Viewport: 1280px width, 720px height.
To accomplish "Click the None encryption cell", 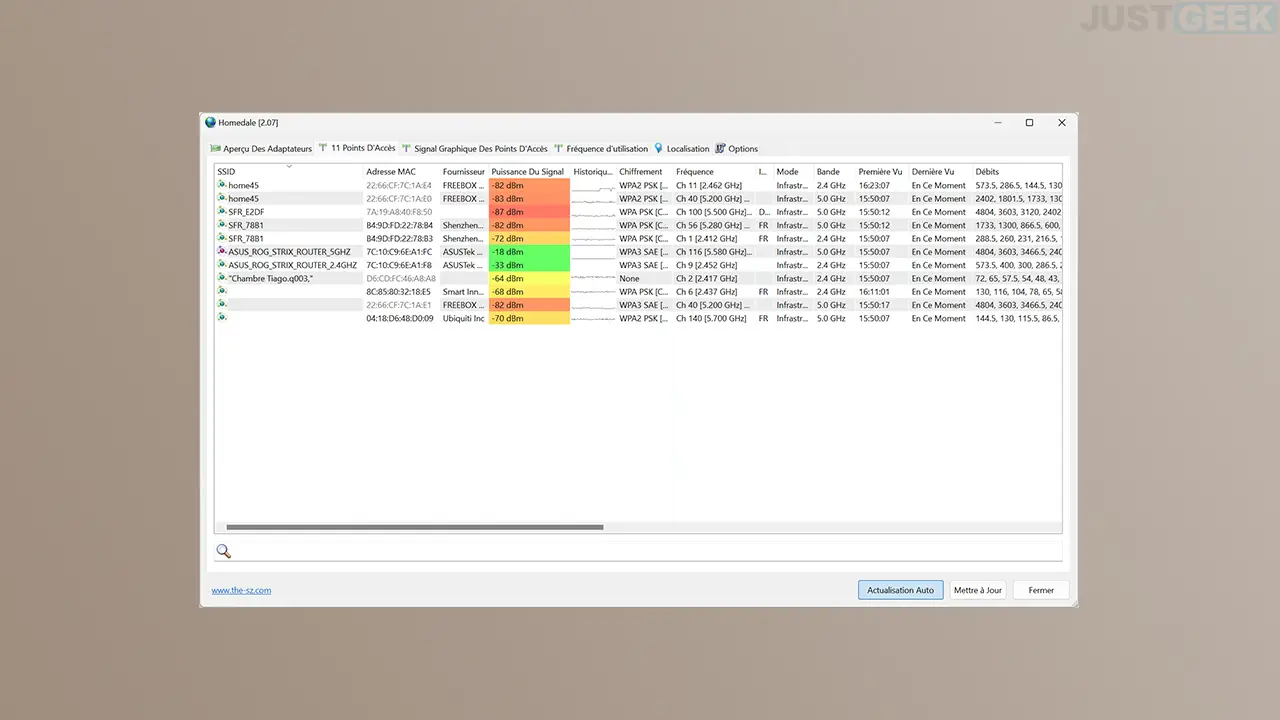I will (629, 278).
